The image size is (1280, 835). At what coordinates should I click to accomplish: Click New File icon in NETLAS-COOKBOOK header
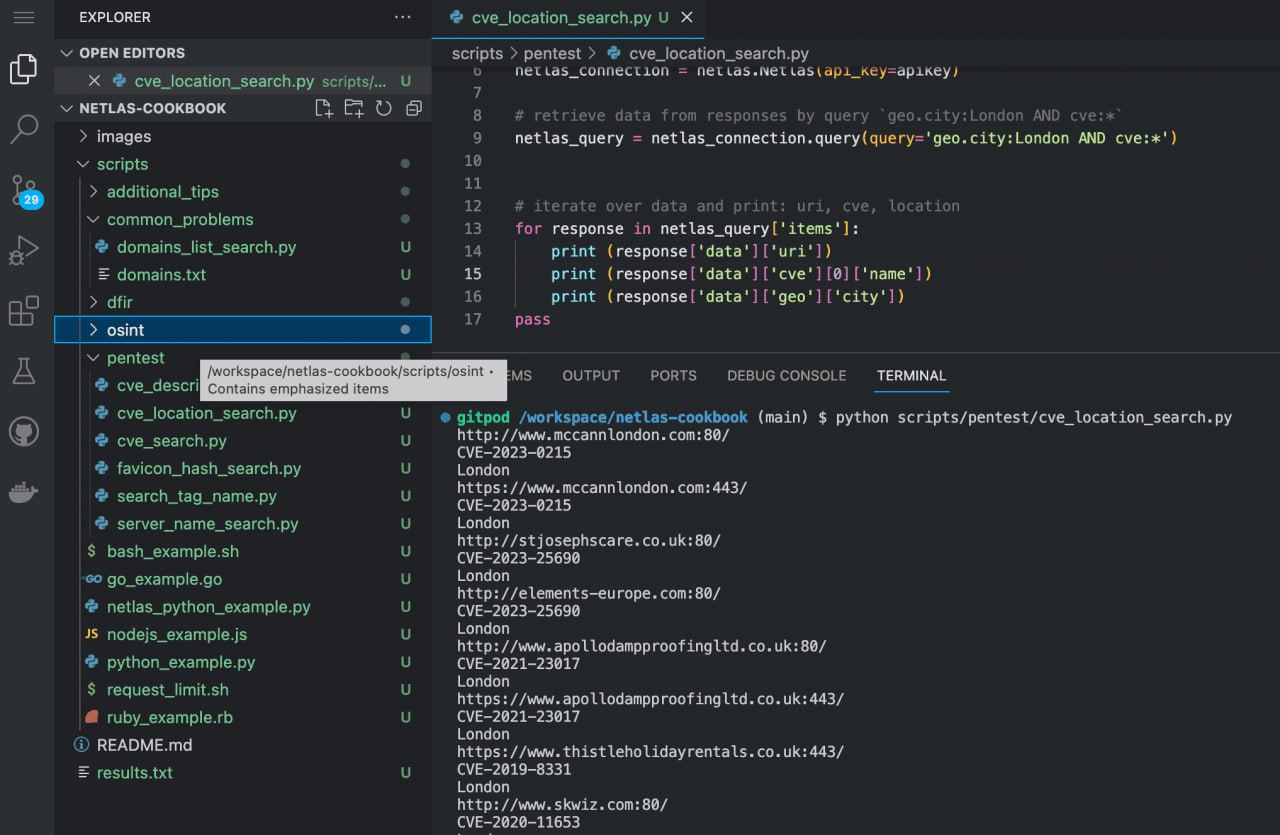[x=323, y=108]
